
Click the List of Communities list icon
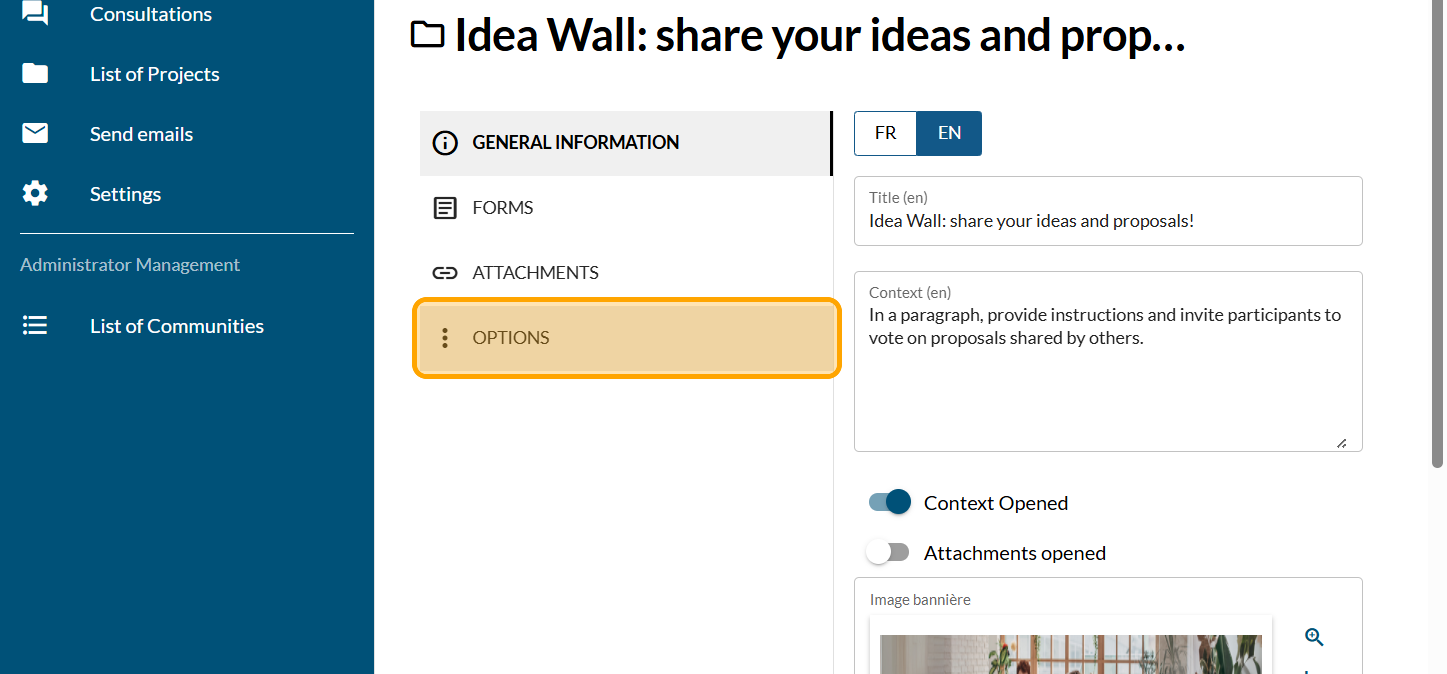[x=35, y=326]
